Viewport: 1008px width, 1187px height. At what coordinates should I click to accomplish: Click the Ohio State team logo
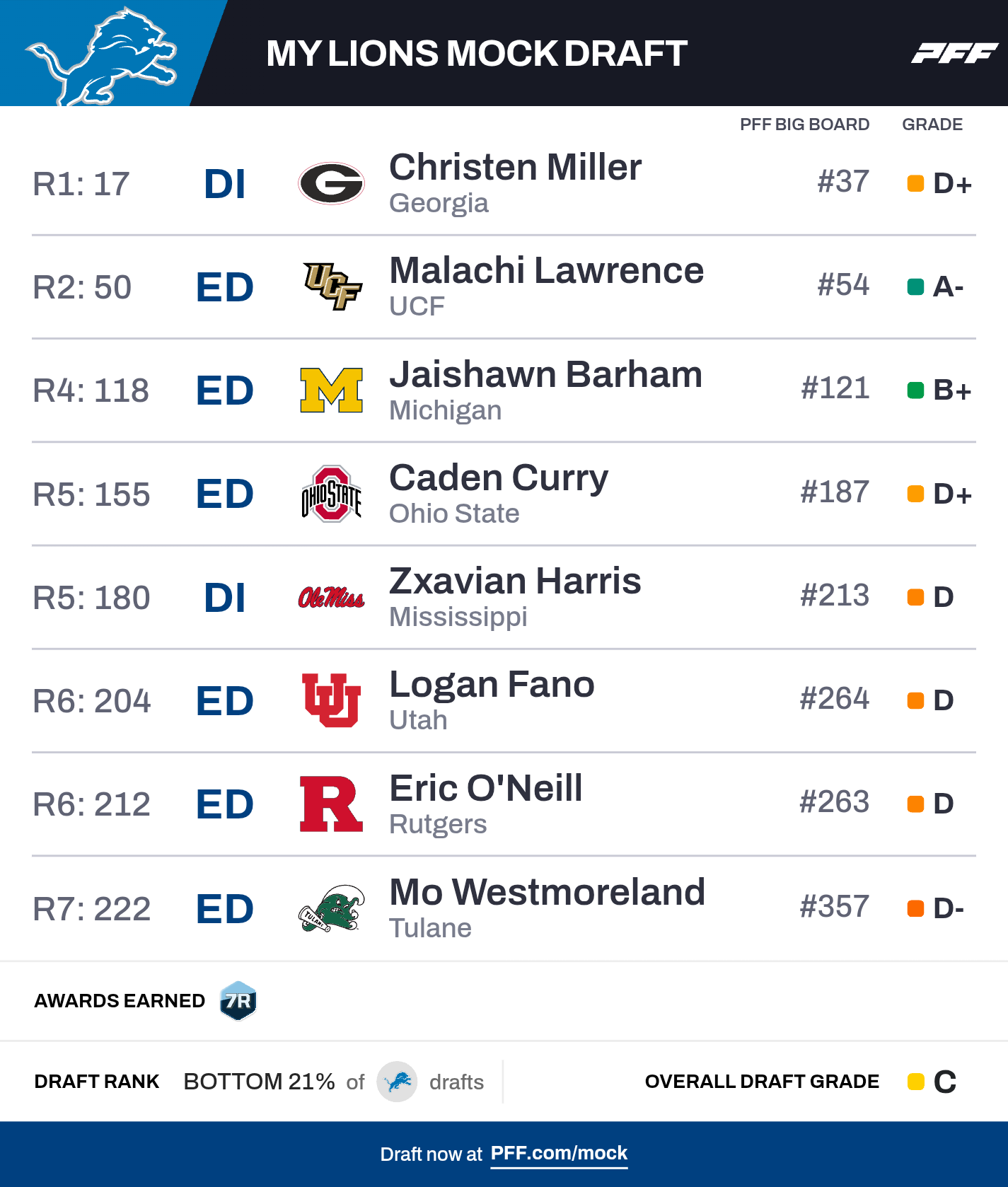click(x=331, y=494)
